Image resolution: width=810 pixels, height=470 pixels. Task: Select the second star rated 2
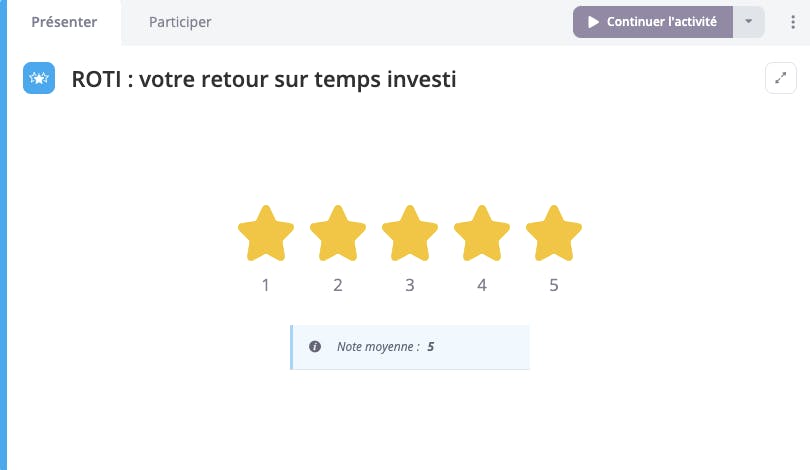[x=338, y=233]
